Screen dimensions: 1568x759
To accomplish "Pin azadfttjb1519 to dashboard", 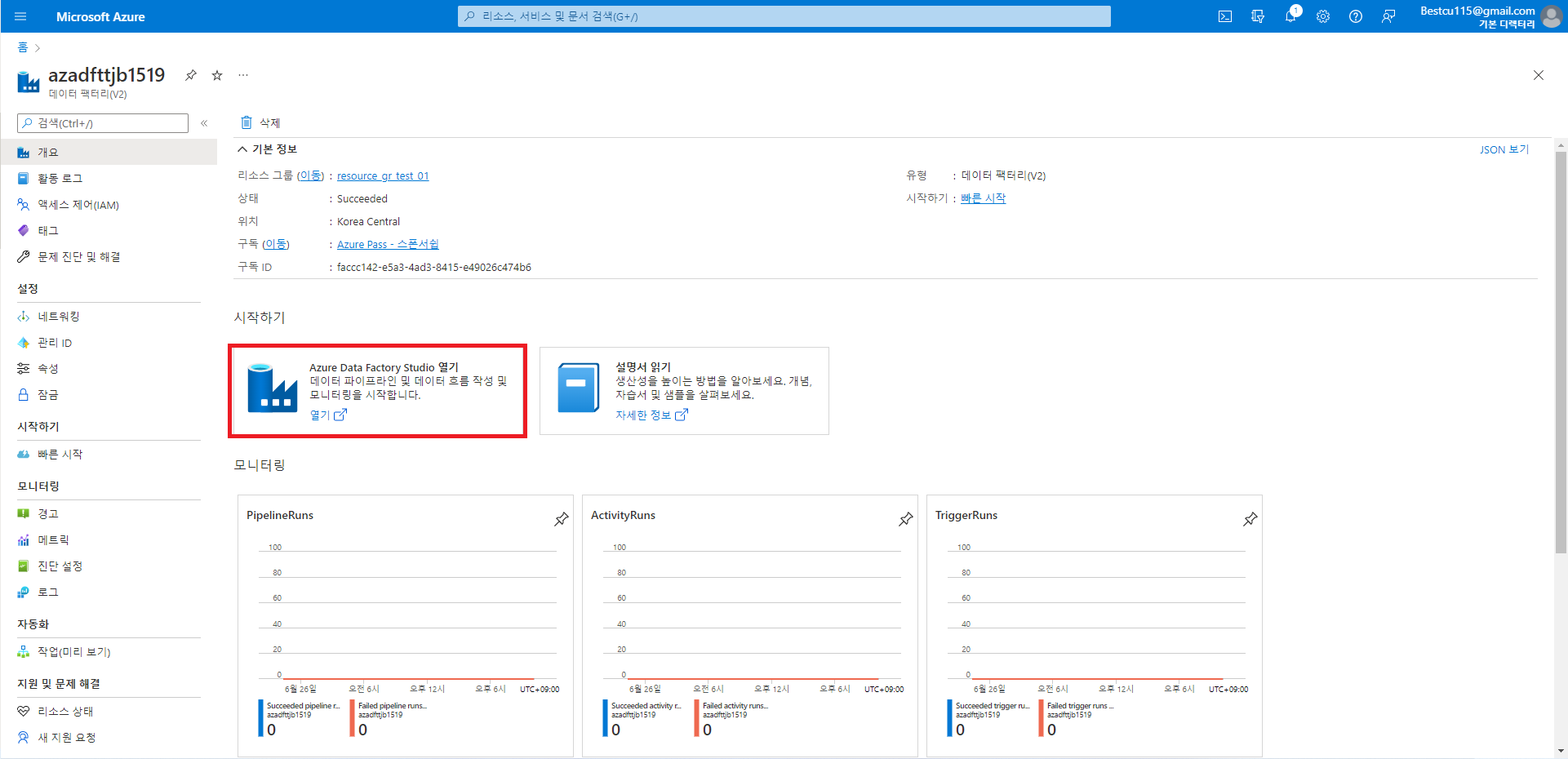I will pyautogui.click(x=191, y=75).
